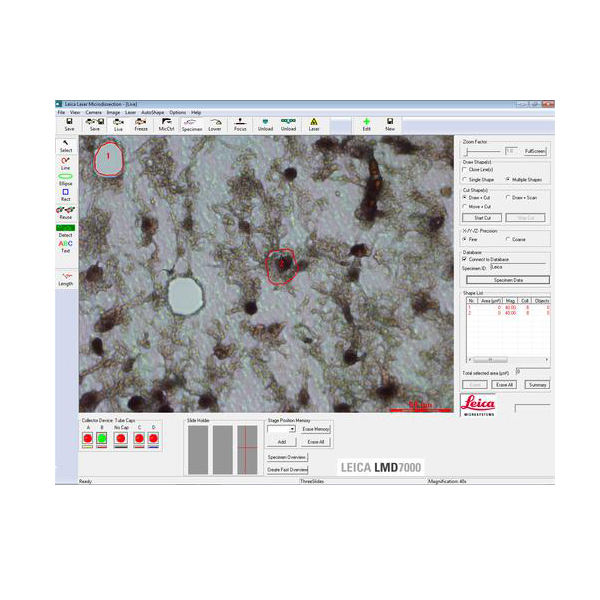Select the Ellipse drawing tool
The image size is (600, 600).
[x=65, y=176]
